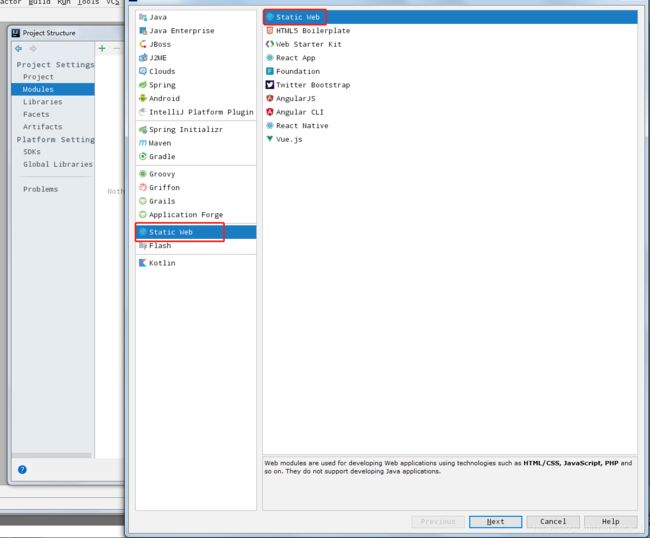The width and height of the screenshot is (650, 538).
Task: Pick IntelliJ Platform Plugin icon
Action: tap(143, 112)
